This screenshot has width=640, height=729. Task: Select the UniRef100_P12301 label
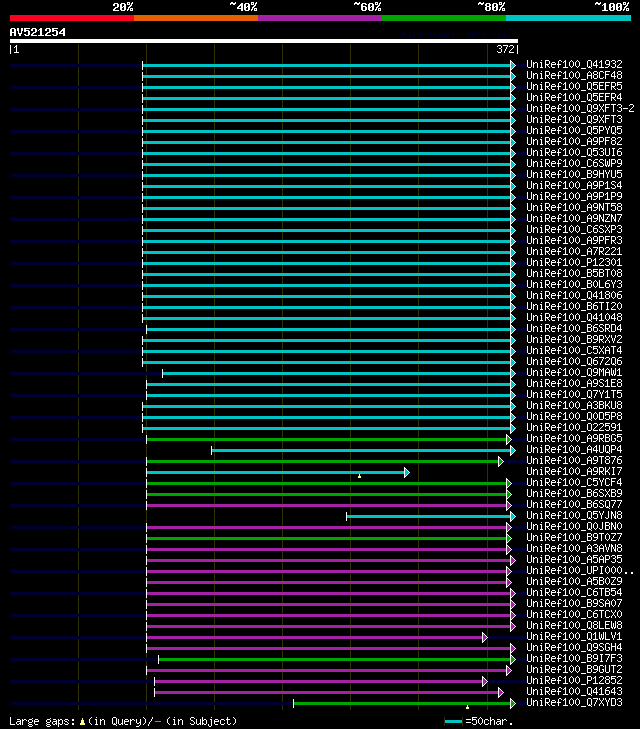[574, 262]
